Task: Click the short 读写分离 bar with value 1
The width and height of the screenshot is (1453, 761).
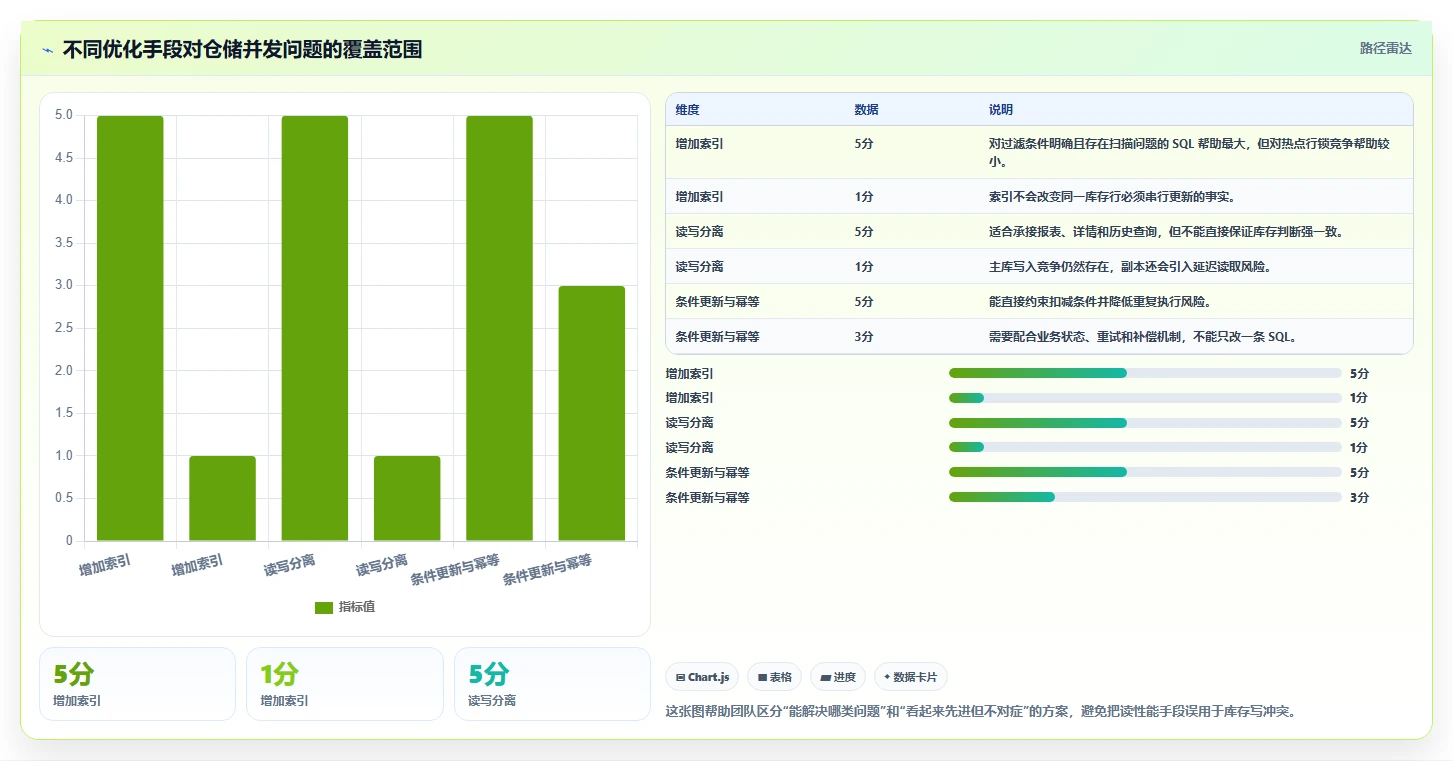Action: tap(407, 498)
